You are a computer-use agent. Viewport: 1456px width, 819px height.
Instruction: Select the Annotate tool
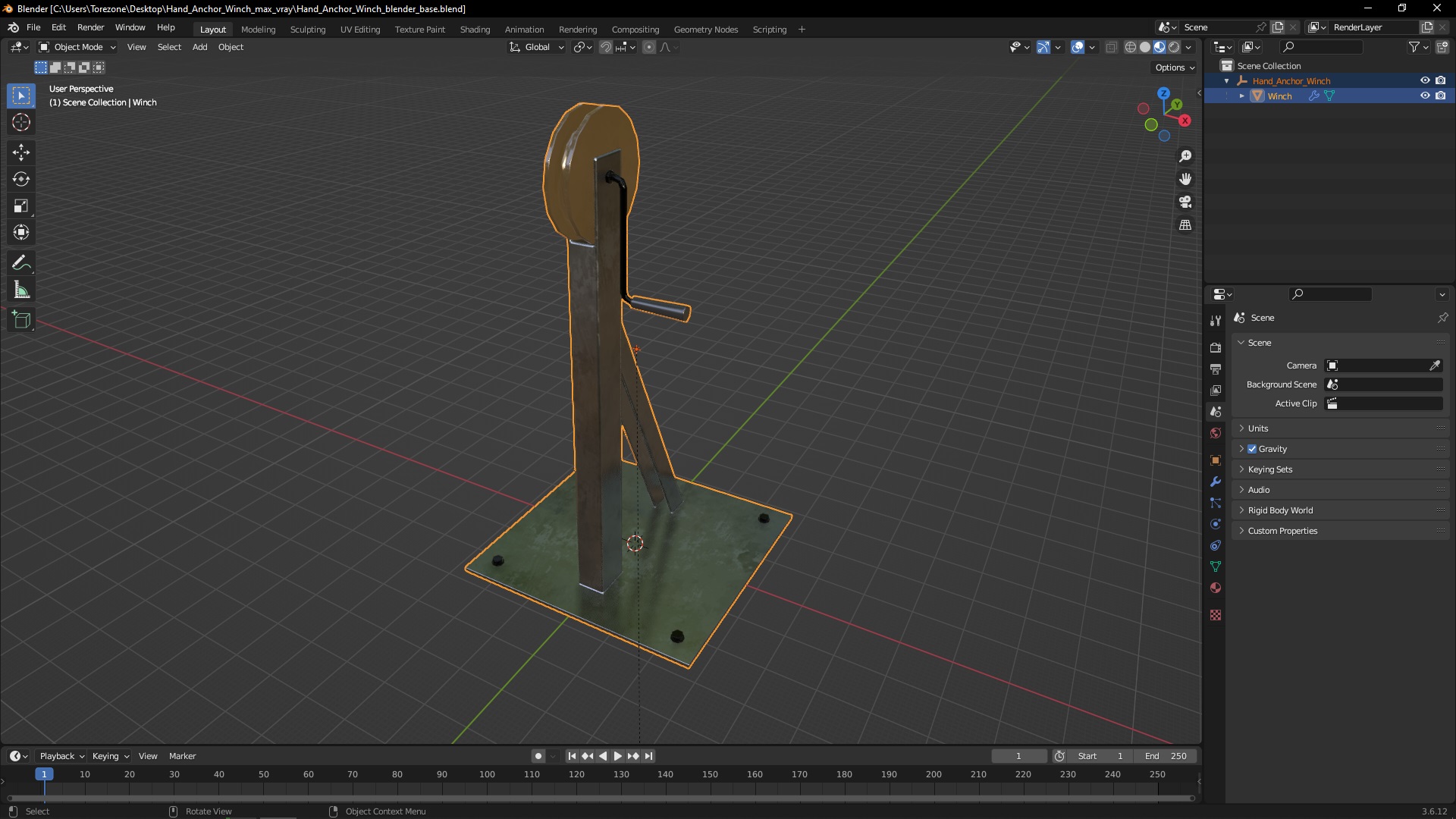21,263
